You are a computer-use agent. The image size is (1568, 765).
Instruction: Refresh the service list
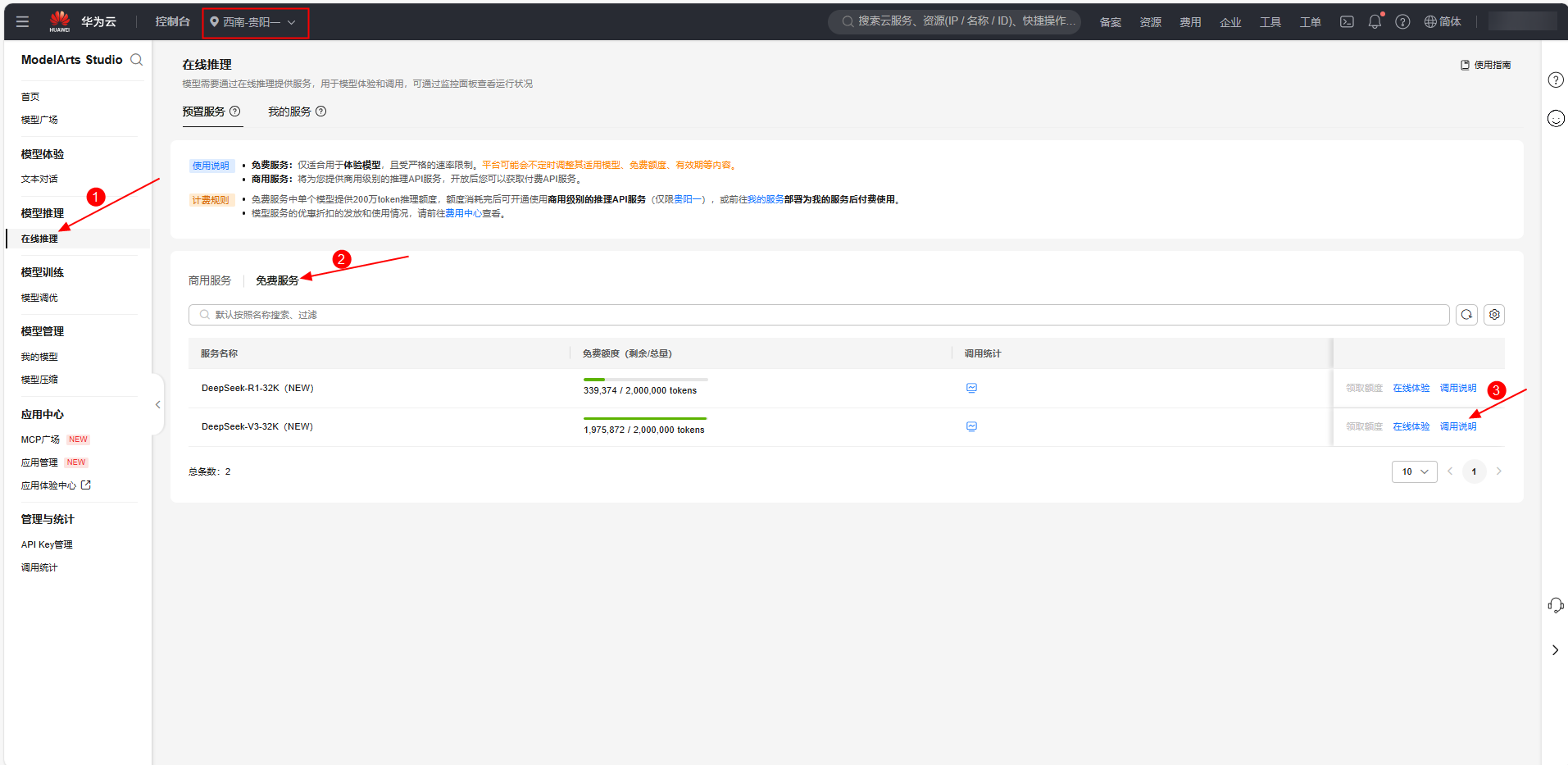tap(1466, 315)
